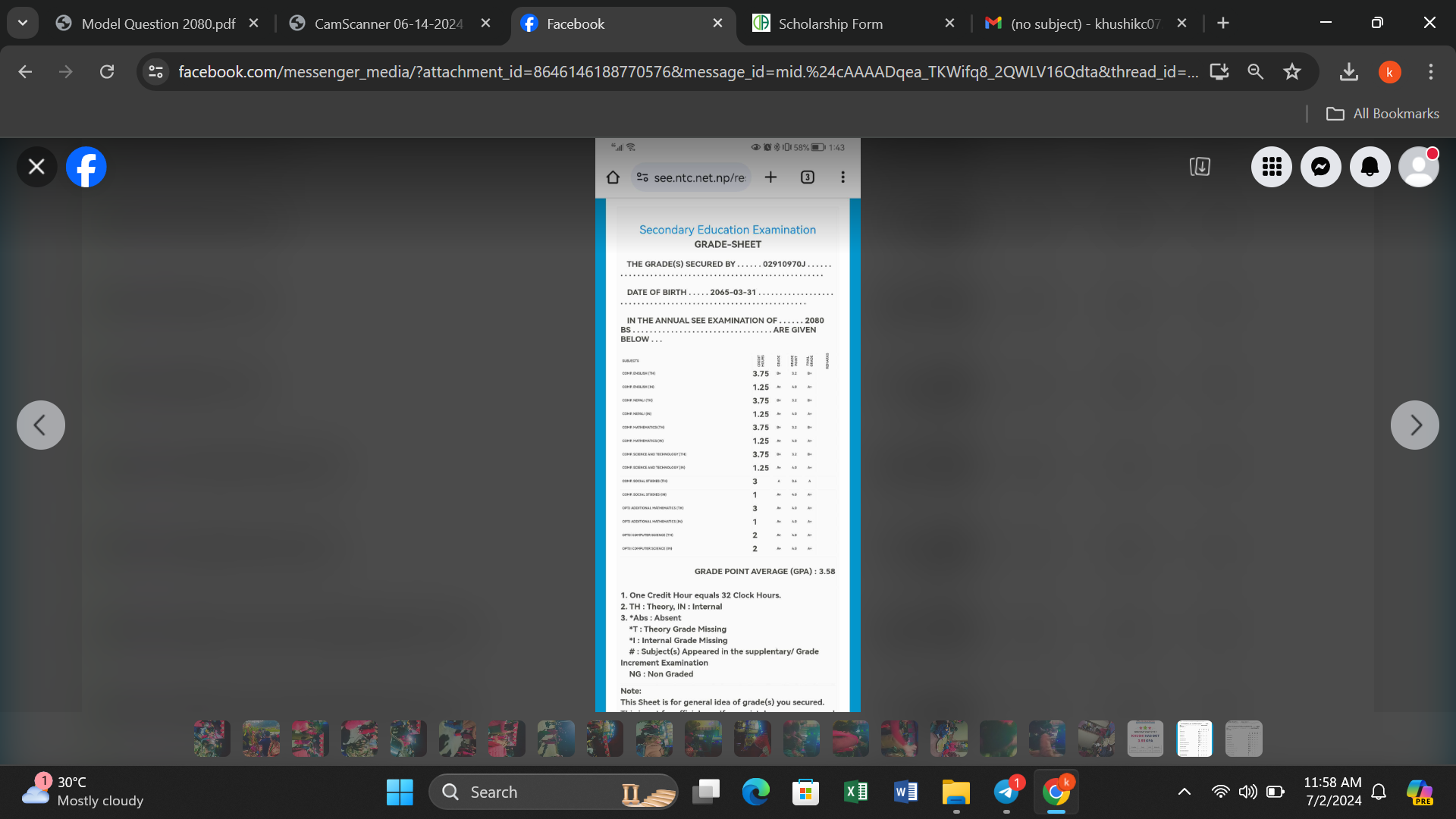This screenshot has width=1456, height=819.
Task: Open Messenger chats icon
Action: [x=1320, y=167]
